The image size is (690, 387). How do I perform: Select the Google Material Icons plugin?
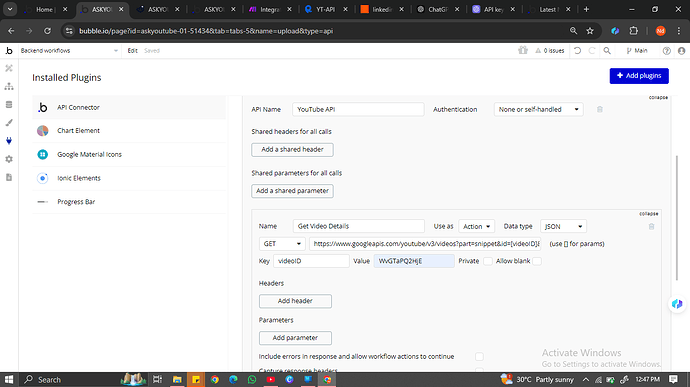tap(129, 155)
